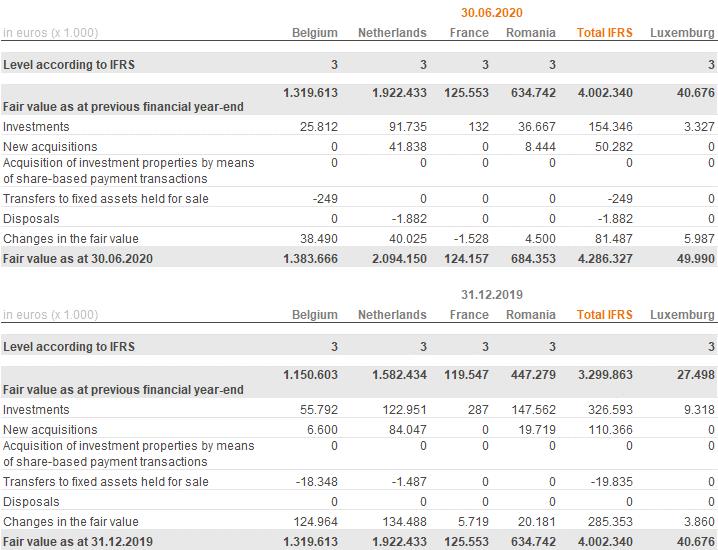Viewport: 718px width, 550px height.
Task: Click Total IFRS header in bottom table
Action: point(604,315)
